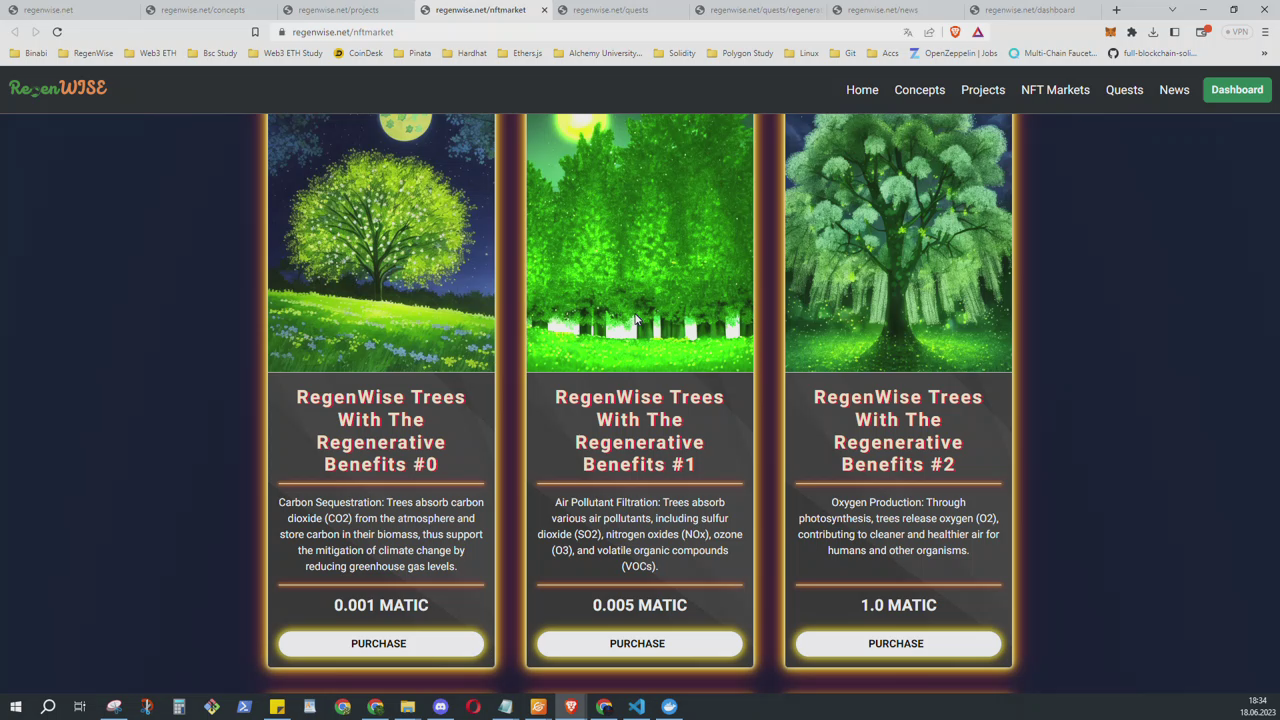
Task: Go back to the previous page
Action: coord(15,32)
